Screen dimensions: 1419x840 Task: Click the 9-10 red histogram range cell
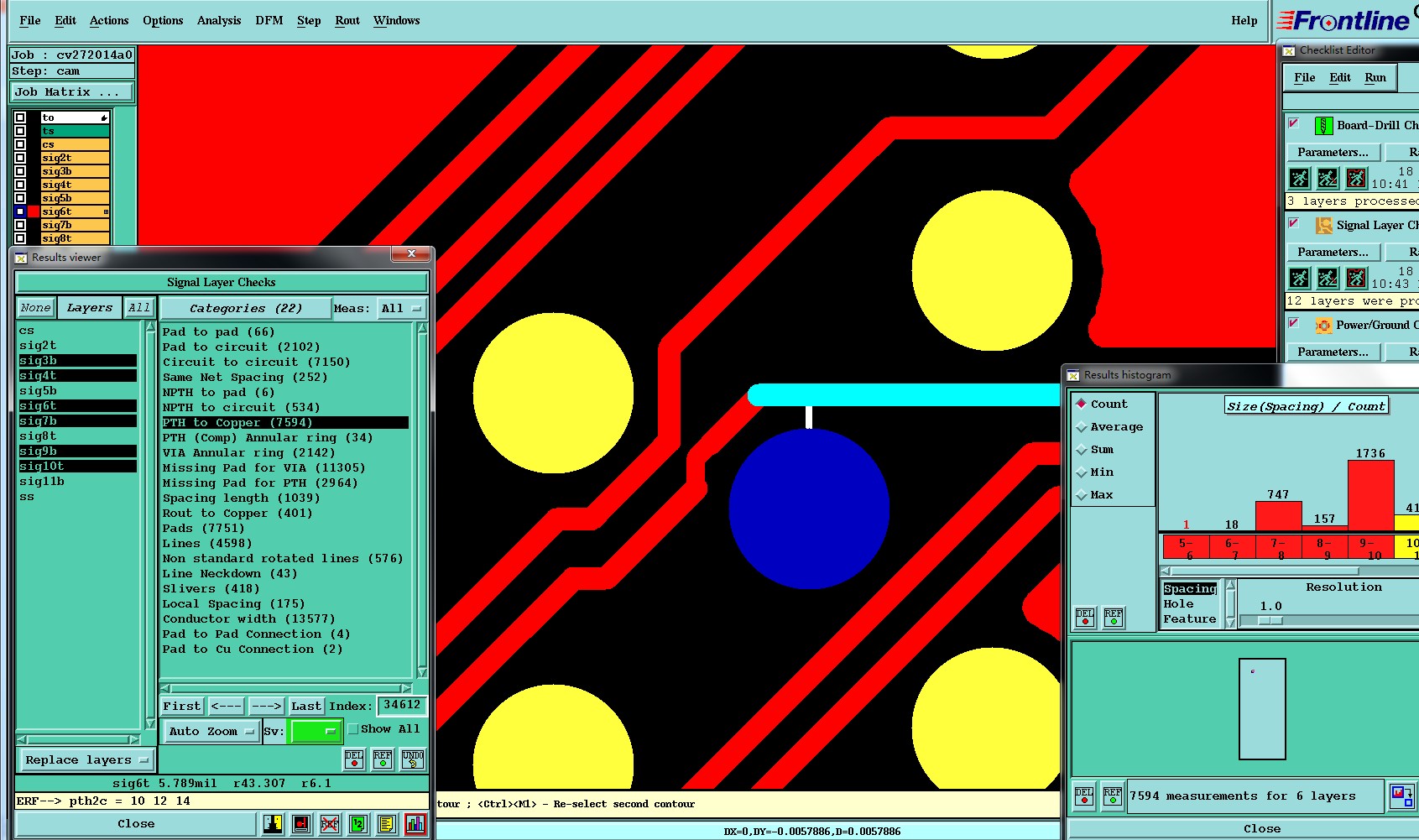pyautogui.click(x=1370, y=547)
